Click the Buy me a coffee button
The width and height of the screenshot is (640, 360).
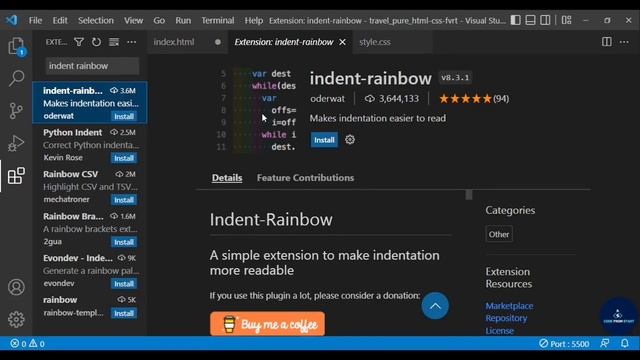click(x=268, y=324)
